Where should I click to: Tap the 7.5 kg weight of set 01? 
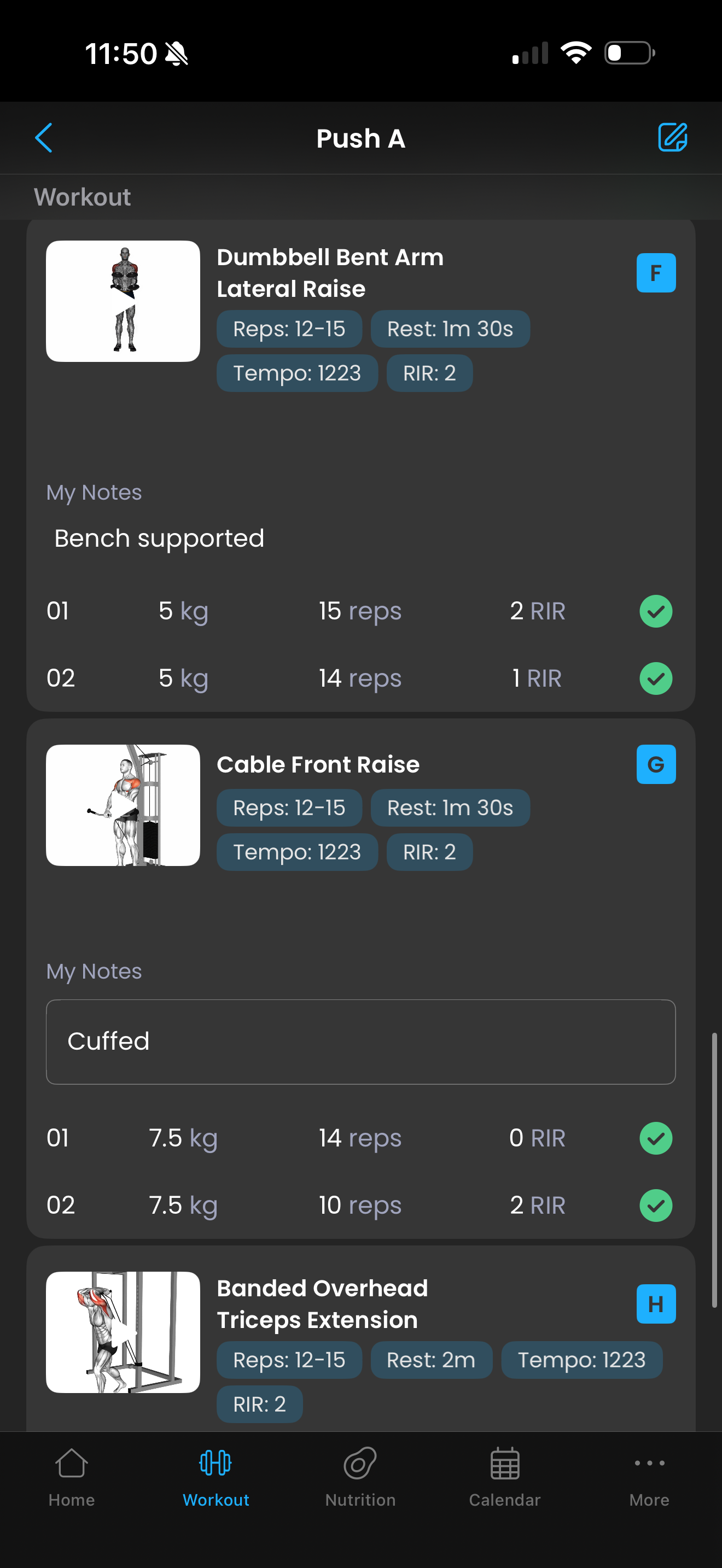(183, 1138)
